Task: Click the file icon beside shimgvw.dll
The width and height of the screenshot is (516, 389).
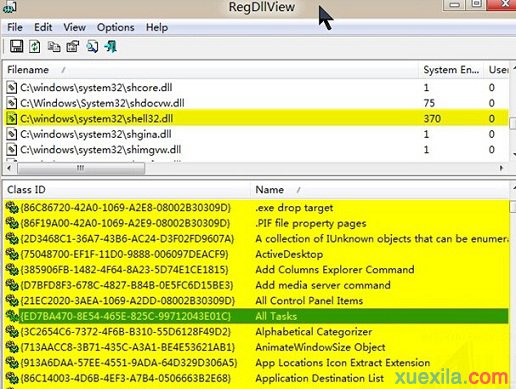Action: pyautogui.click(x=12, y=149)
